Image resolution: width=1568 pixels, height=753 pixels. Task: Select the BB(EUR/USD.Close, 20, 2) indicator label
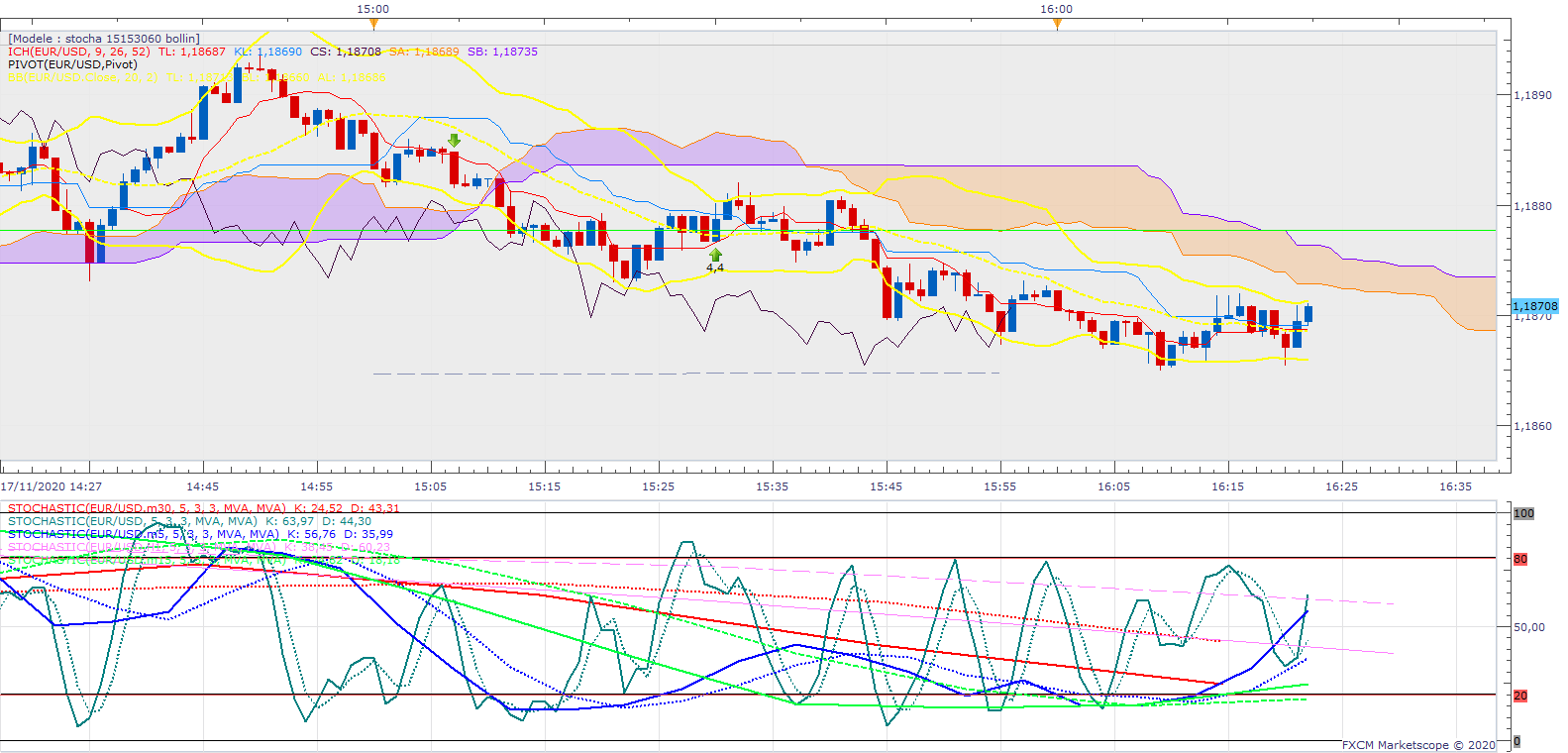pyautogui.click(x=82, y=77)
